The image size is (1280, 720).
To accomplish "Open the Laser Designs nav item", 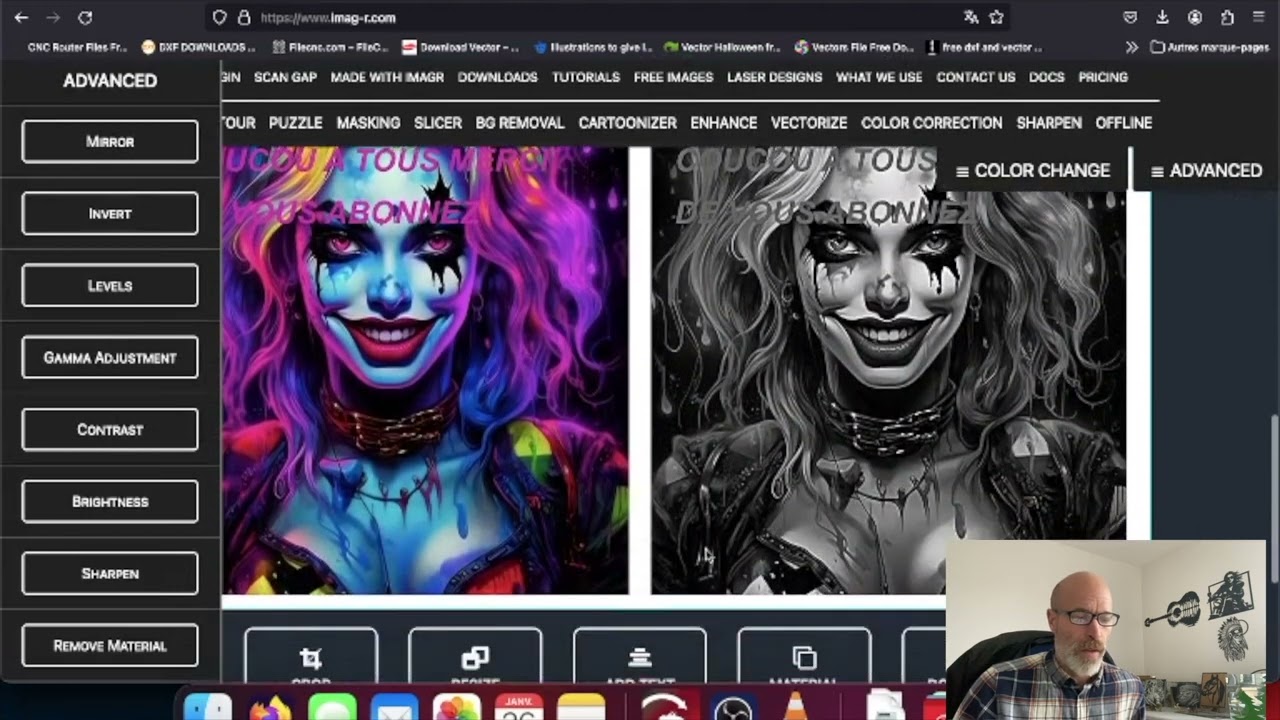I will (x=774, y=77).
